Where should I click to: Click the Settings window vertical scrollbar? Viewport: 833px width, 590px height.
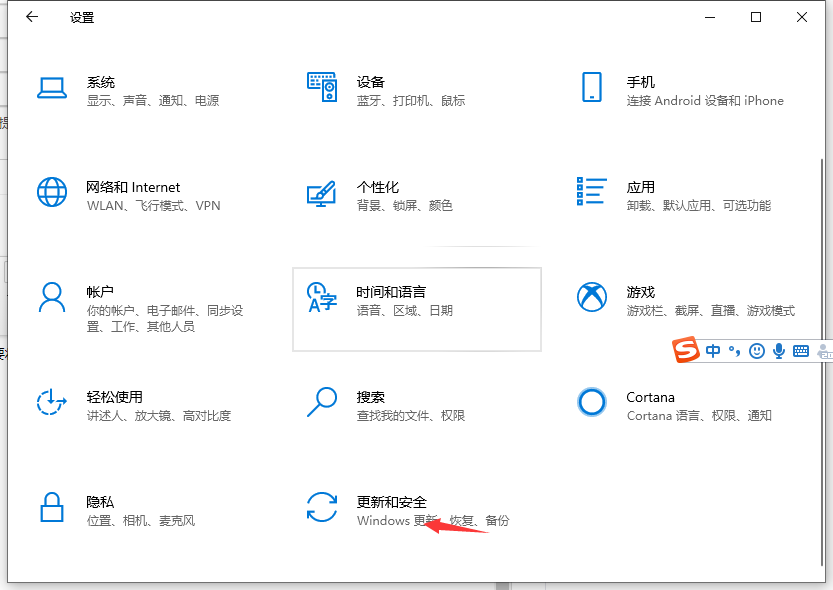click(822, 361)
